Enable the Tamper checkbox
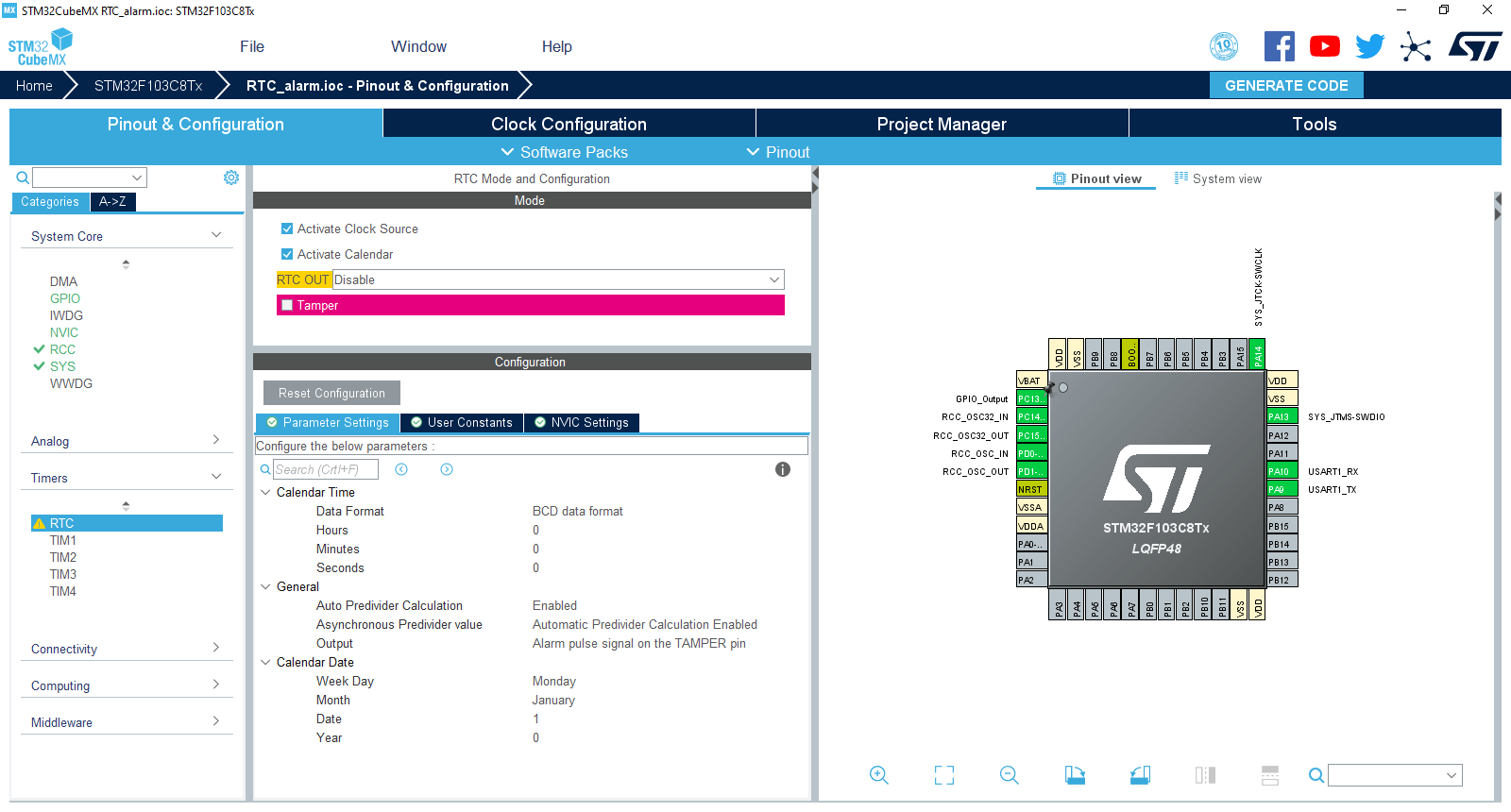 (287, 305)
